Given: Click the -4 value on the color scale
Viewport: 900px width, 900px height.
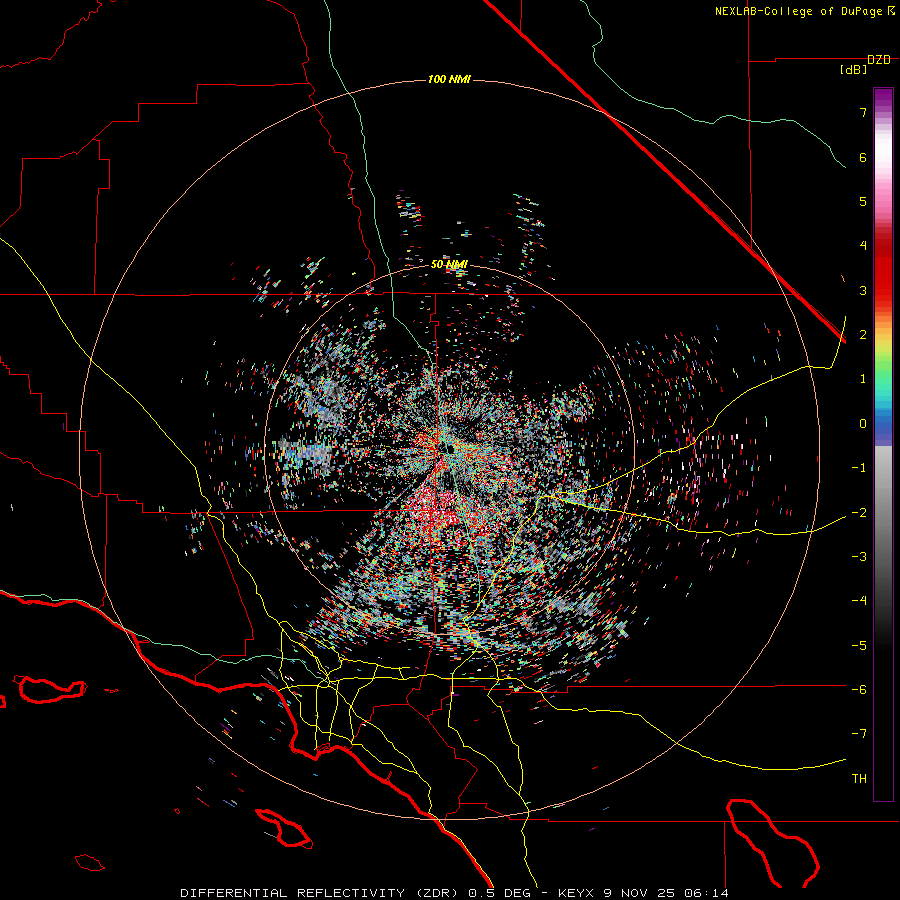Looking at the screenshot, I should pos(859,601).
